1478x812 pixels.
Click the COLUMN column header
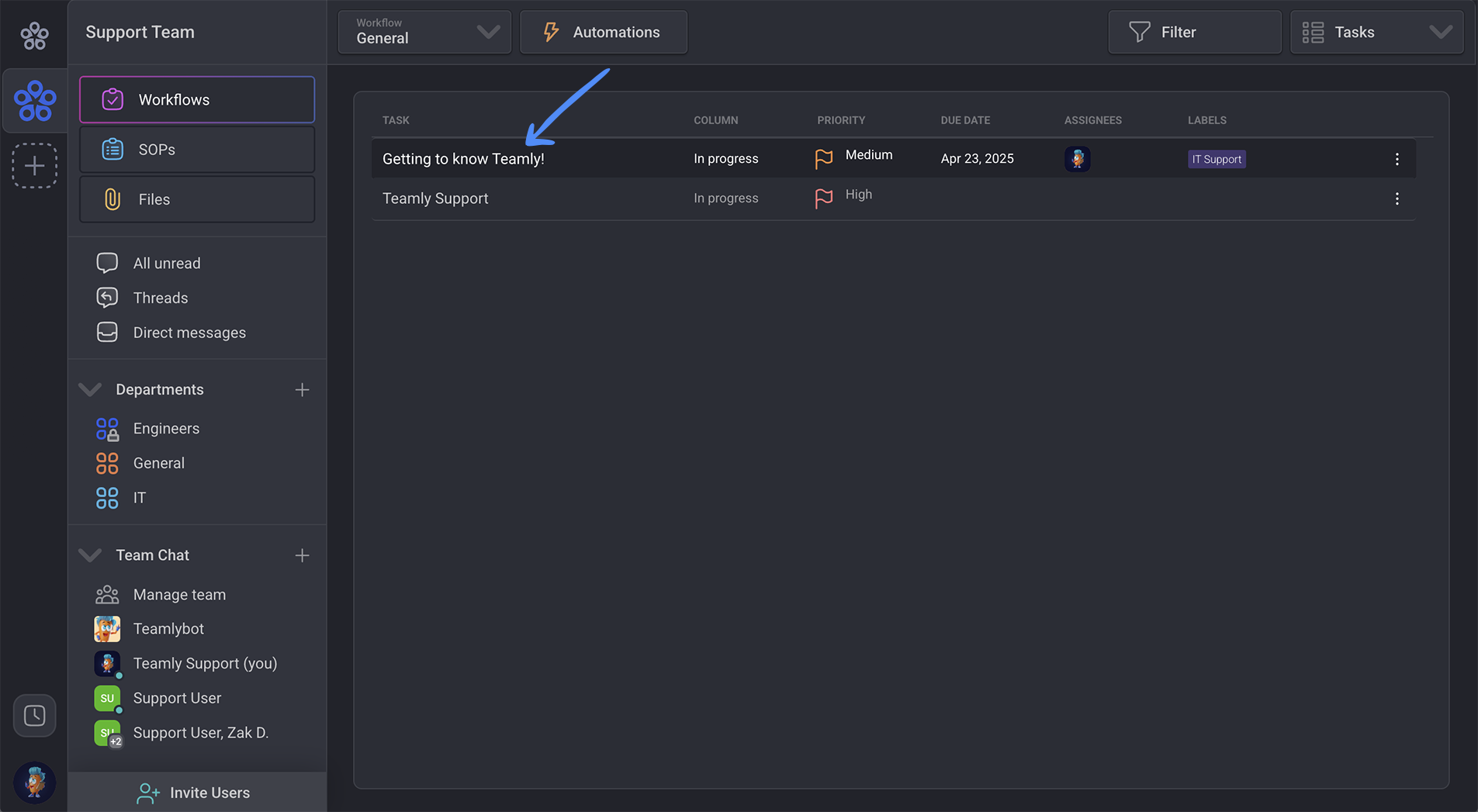coord(716,120)
